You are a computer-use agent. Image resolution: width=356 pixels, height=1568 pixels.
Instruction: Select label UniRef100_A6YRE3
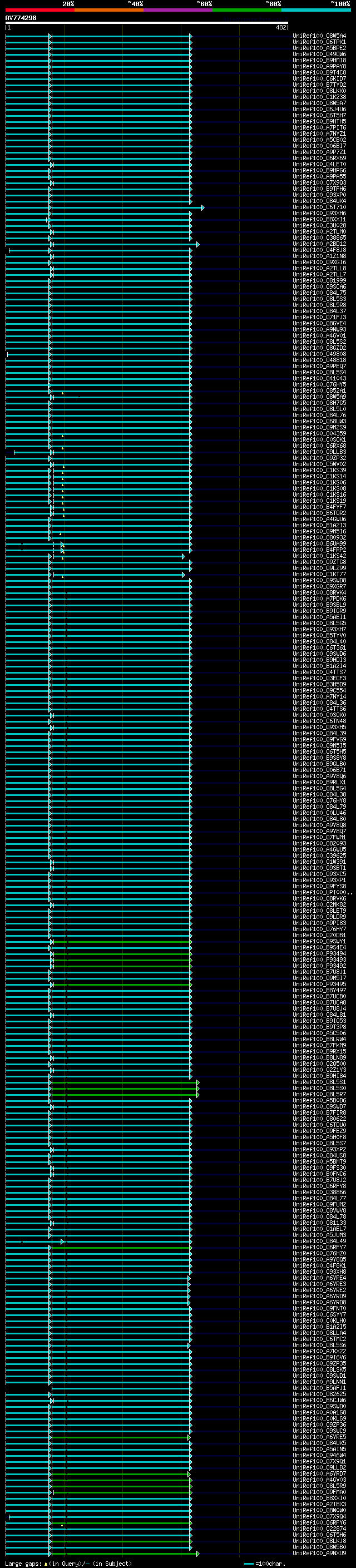[319, 1284]
